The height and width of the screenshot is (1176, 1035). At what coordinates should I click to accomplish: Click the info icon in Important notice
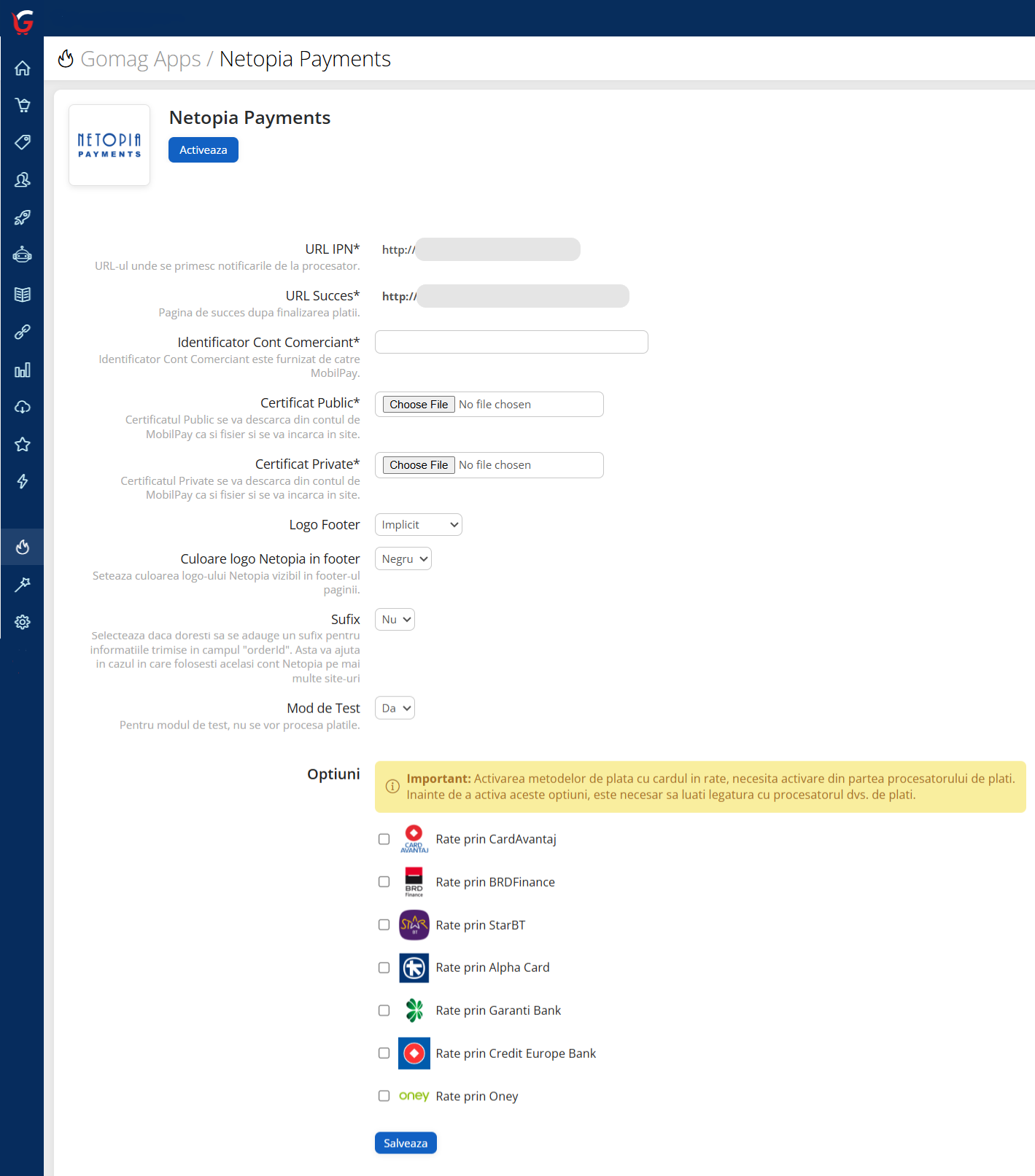(x=392, y=787)
